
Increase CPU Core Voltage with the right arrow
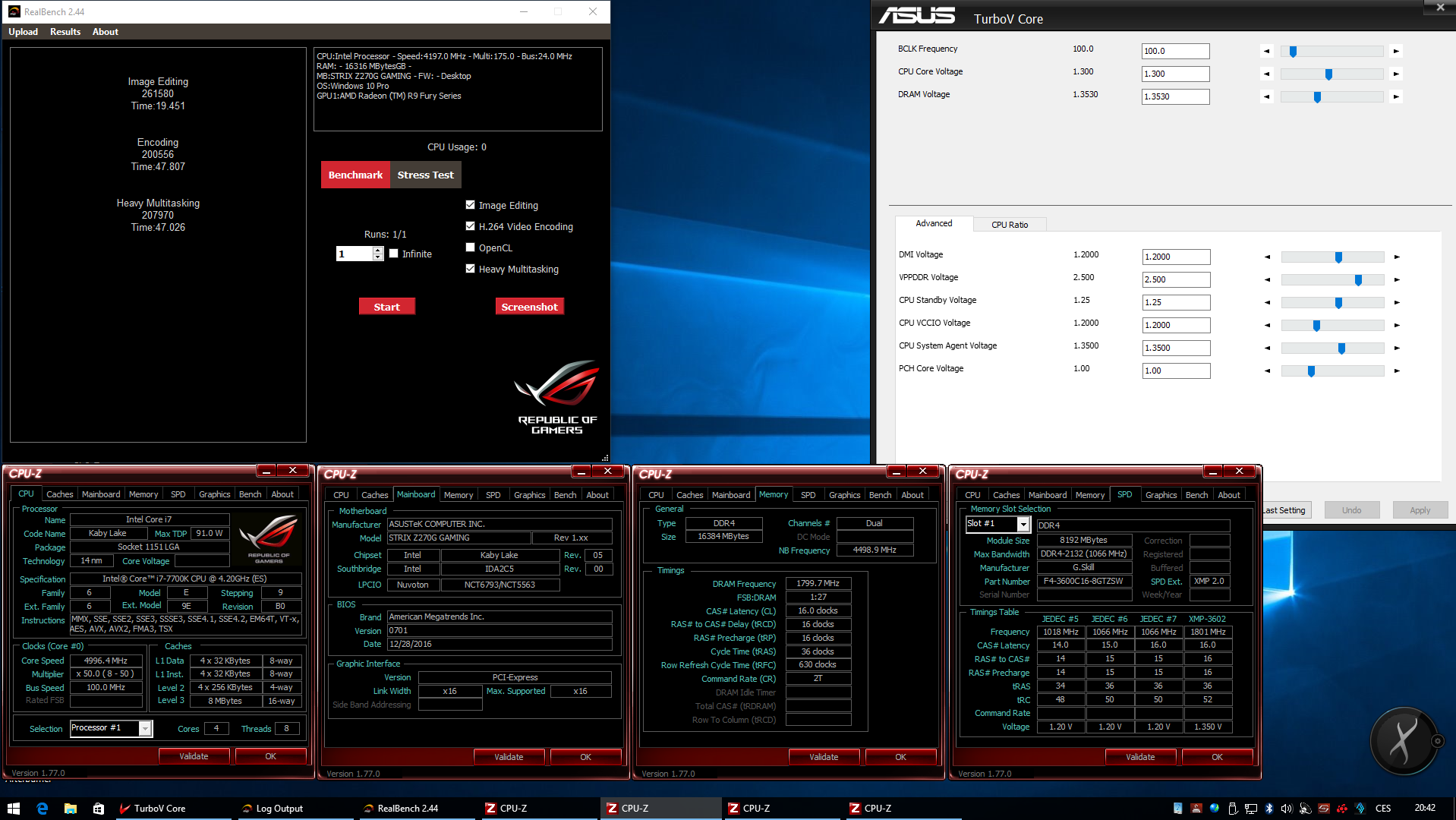[x=1396, y=74]
